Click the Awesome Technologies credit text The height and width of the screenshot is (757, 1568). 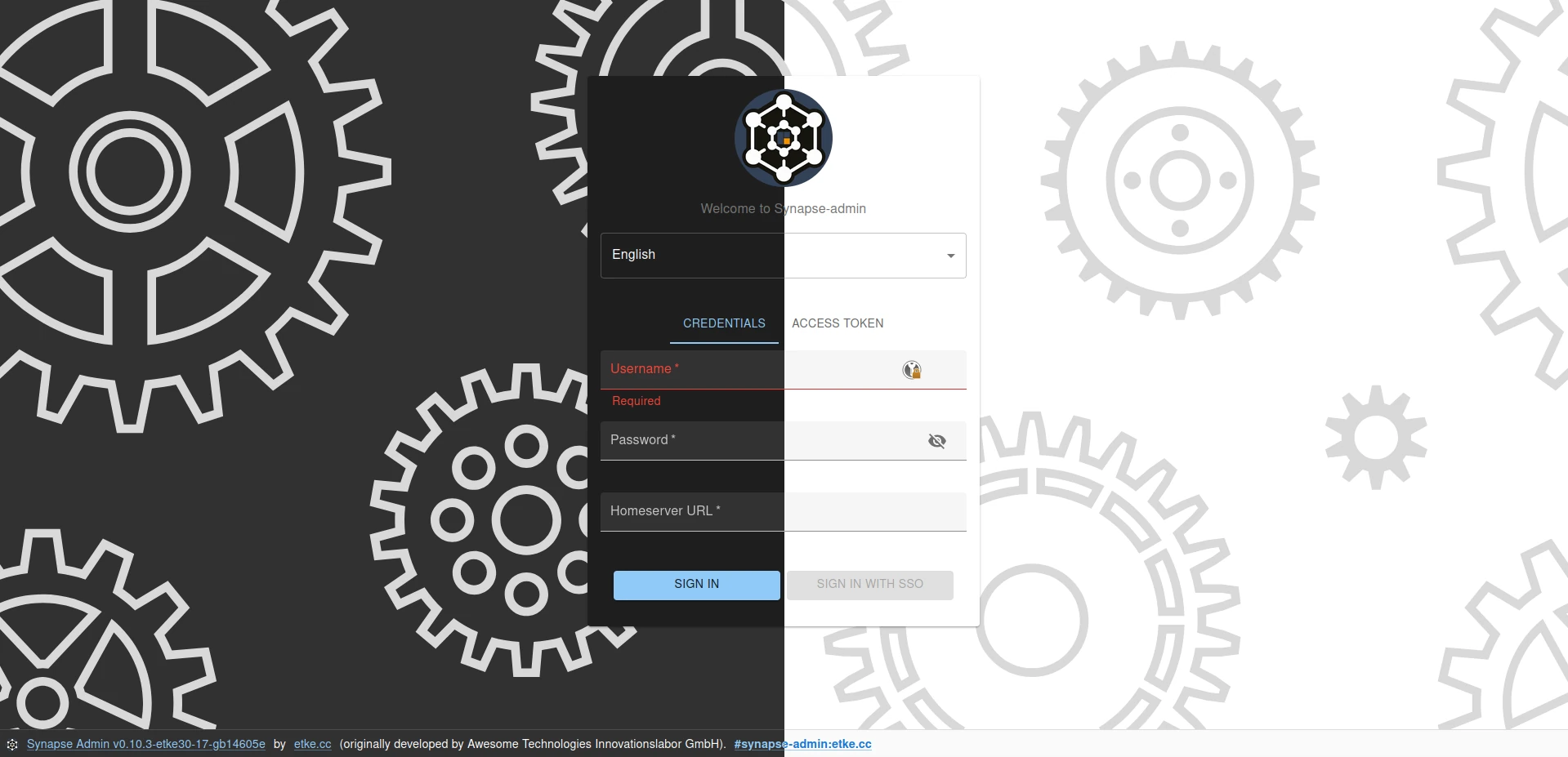pyautogui.click(x=533, y=744)
